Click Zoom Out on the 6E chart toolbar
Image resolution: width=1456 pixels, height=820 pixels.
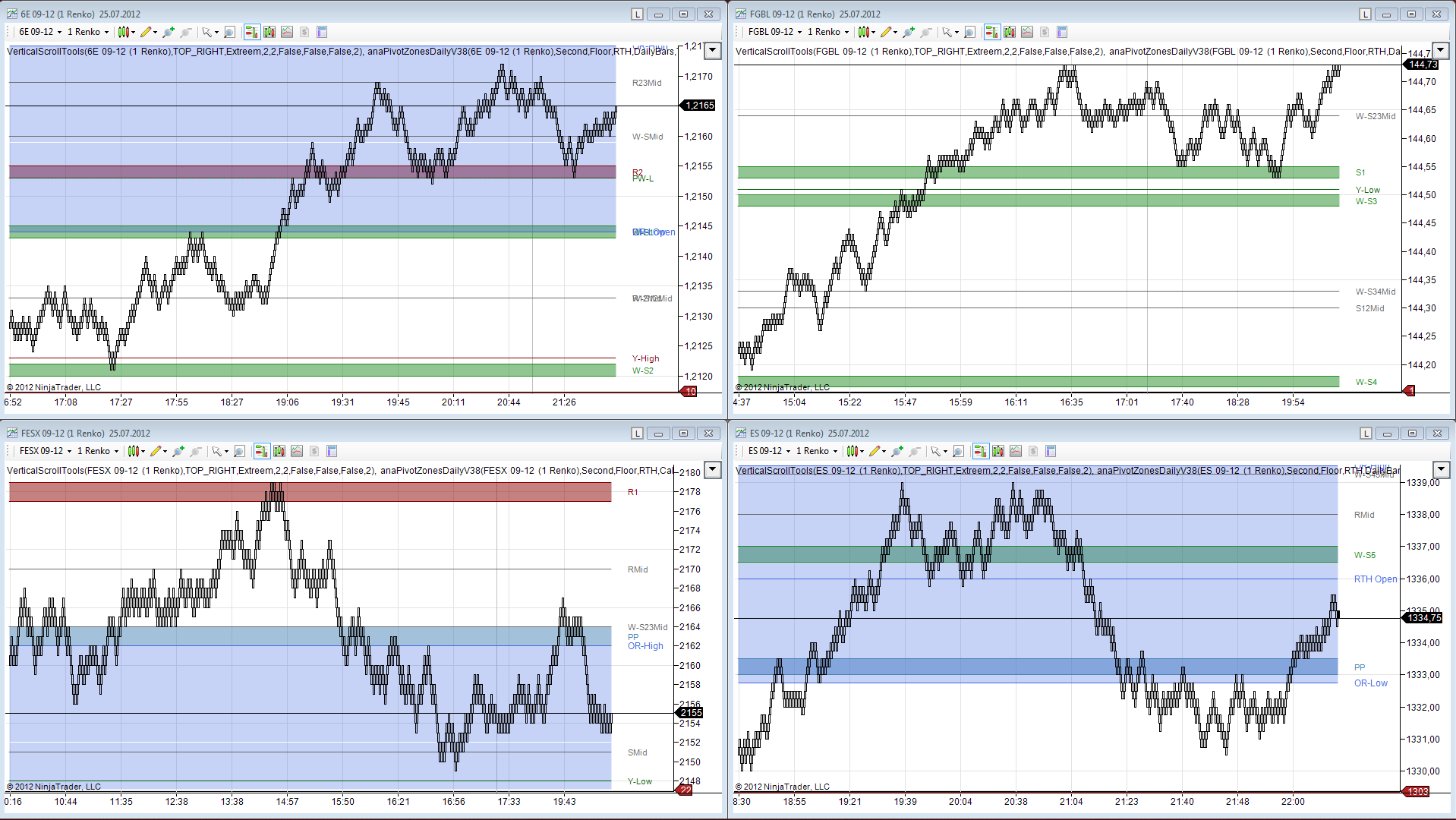(186, 32)
